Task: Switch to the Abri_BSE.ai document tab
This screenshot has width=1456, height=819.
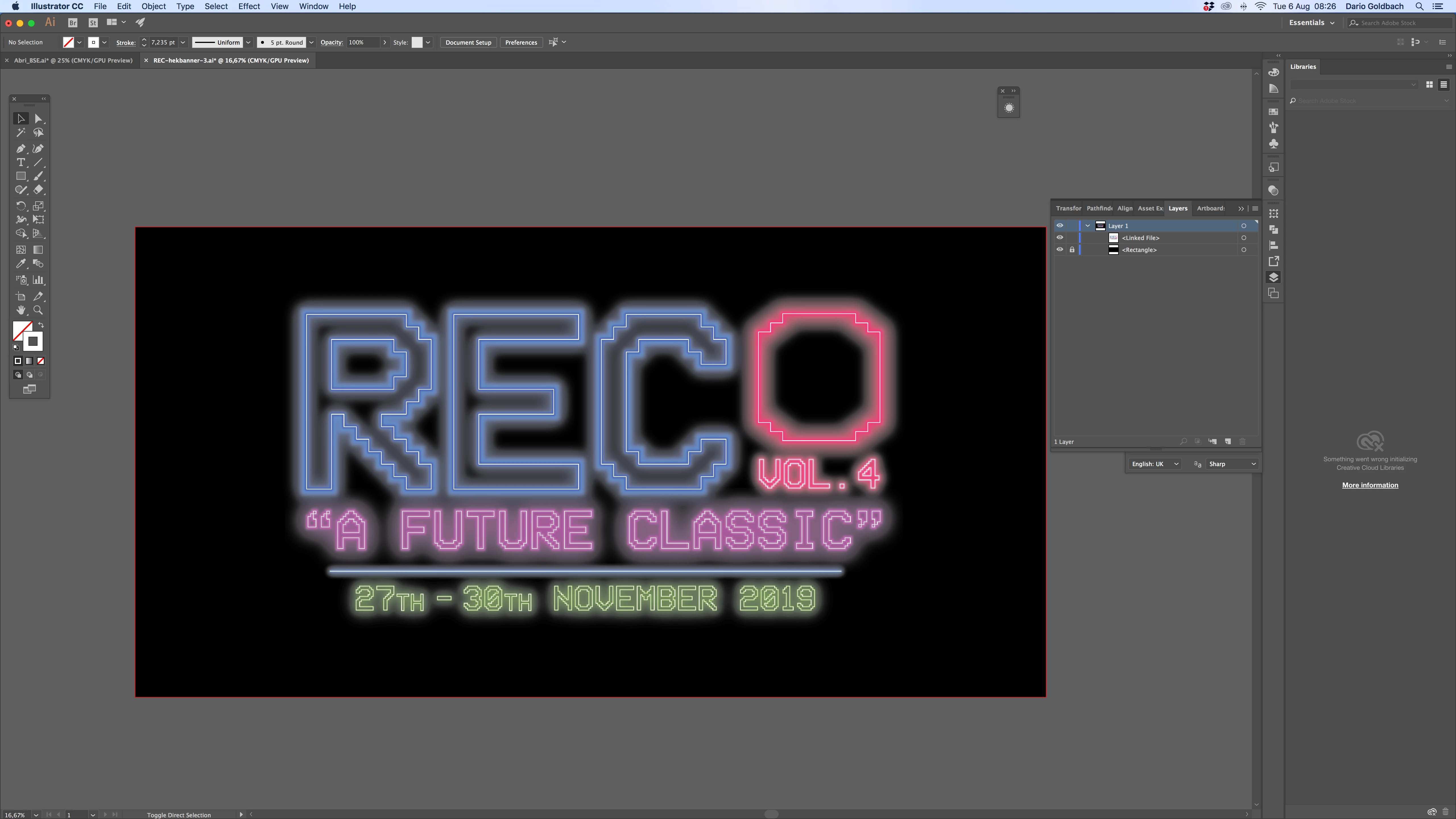Action: point(73,61)
